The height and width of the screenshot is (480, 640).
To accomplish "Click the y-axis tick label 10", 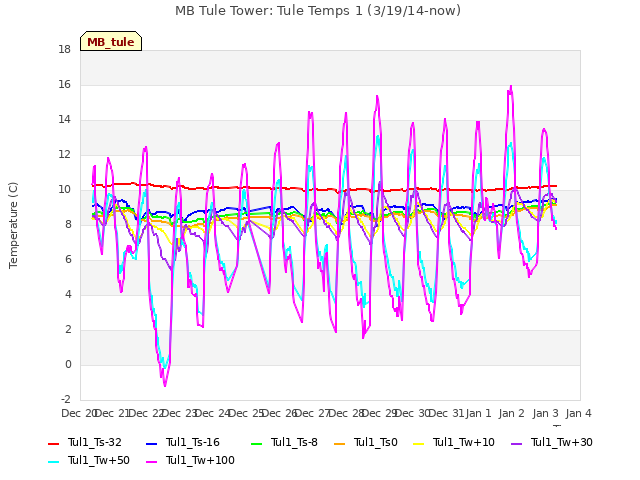I will 64,190.
